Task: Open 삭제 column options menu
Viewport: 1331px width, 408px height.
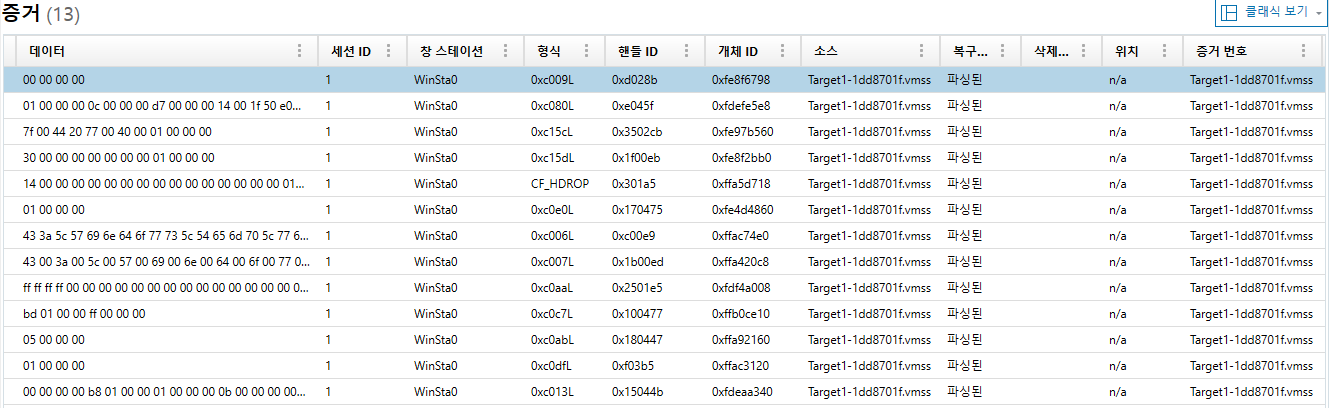Action: (x=1083, y=51)
